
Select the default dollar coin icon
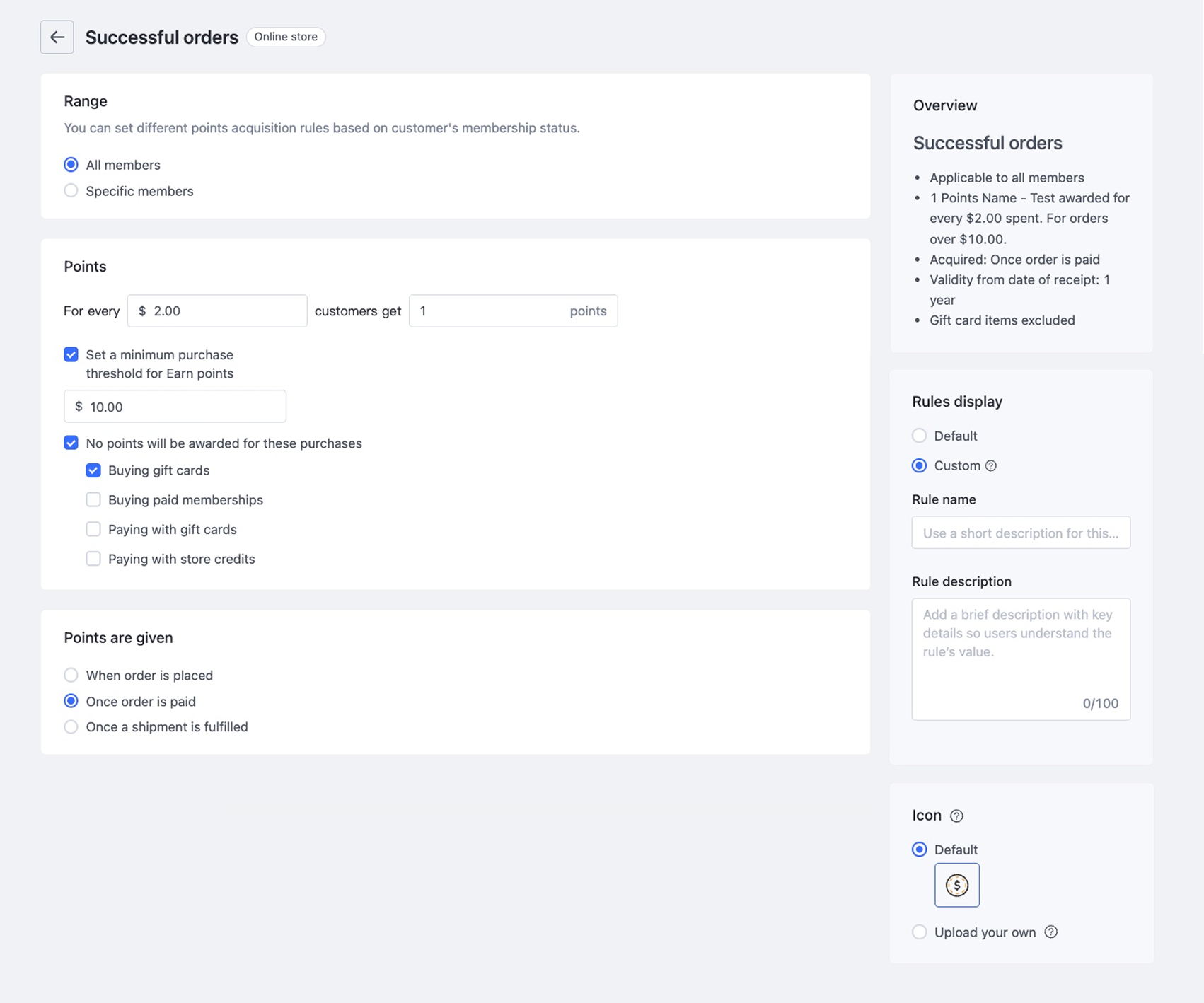click(956, 885)
